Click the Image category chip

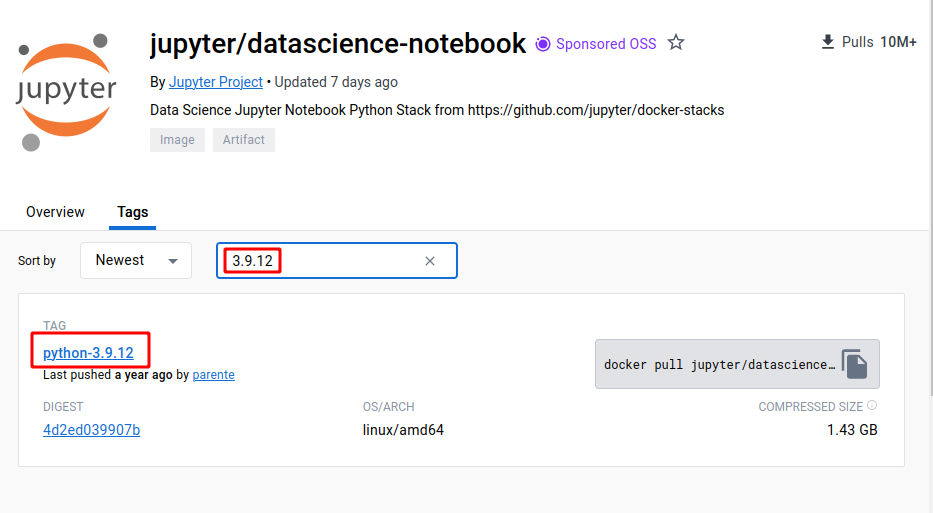(177, 140)
